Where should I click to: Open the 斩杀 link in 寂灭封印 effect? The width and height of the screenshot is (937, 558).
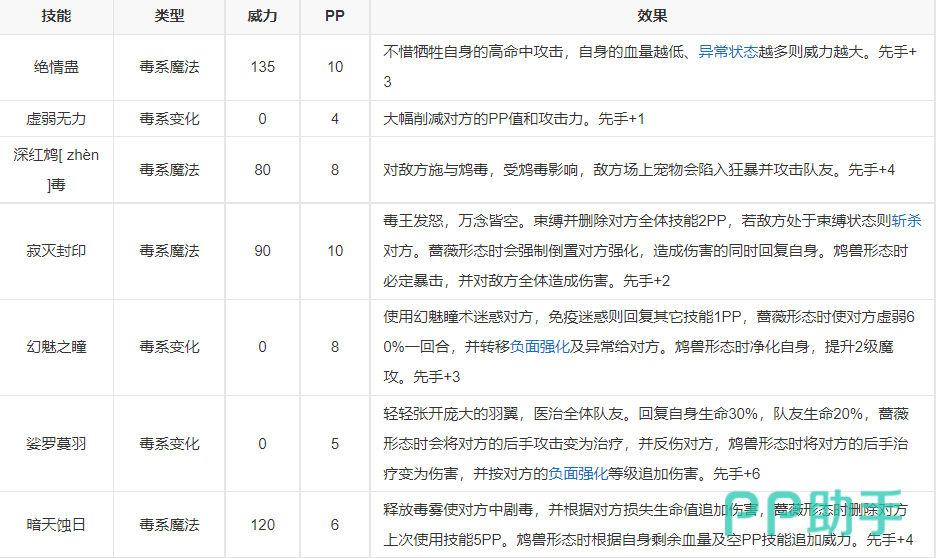[907, 221]
